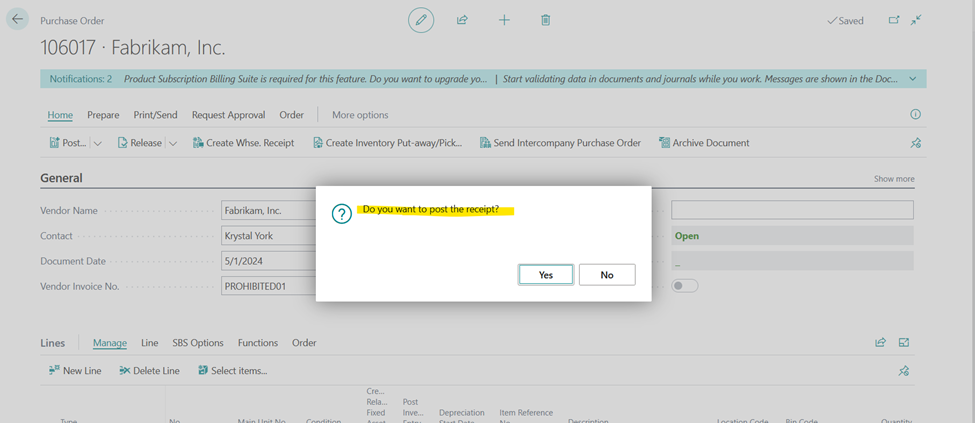The image size is (975, 423).
Task: Open the Print/Send tab
Action: [x=155, y=114]
